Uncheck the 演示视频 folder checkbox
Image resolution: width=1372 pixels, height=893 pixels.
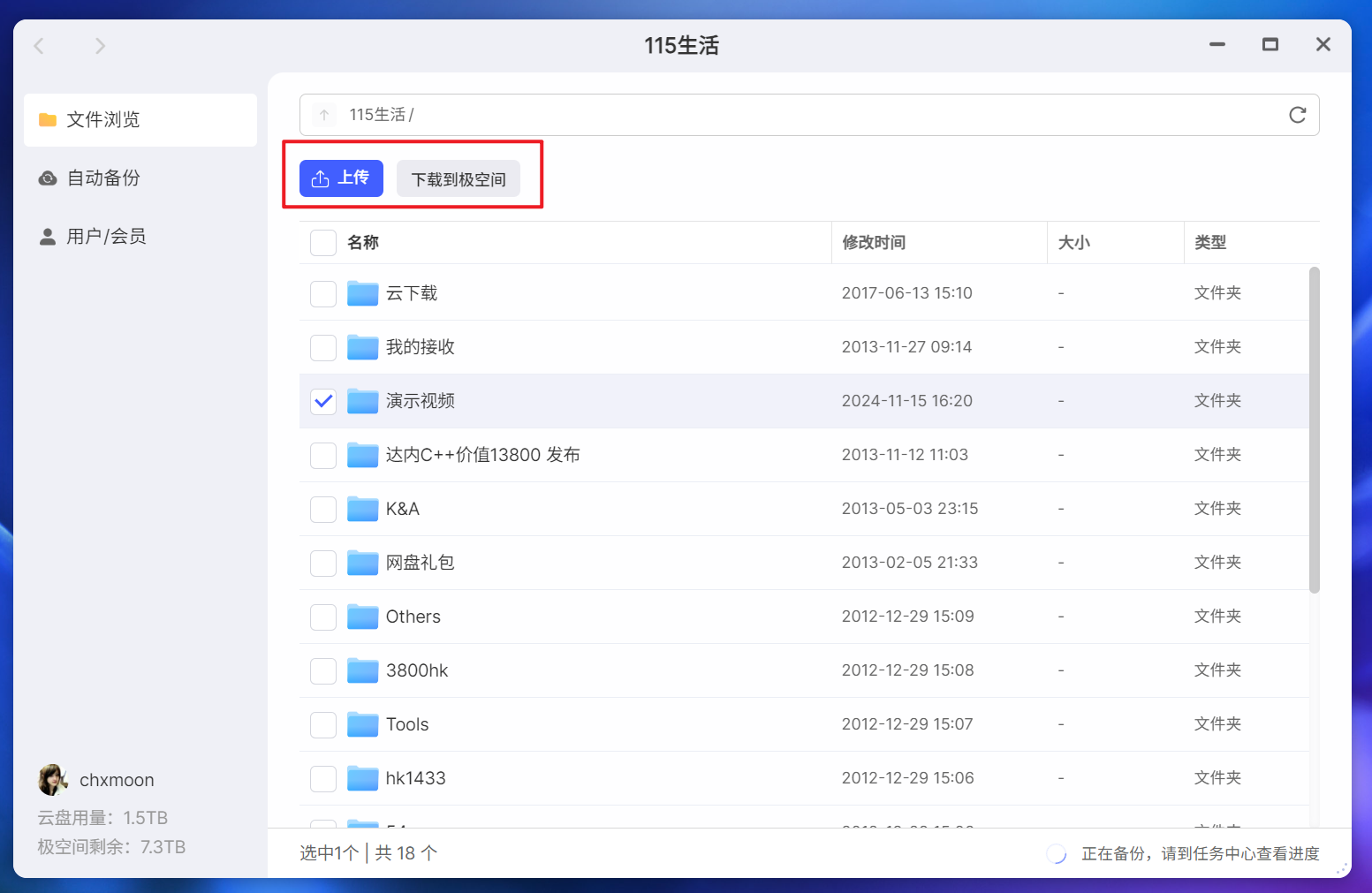point(323,401)
